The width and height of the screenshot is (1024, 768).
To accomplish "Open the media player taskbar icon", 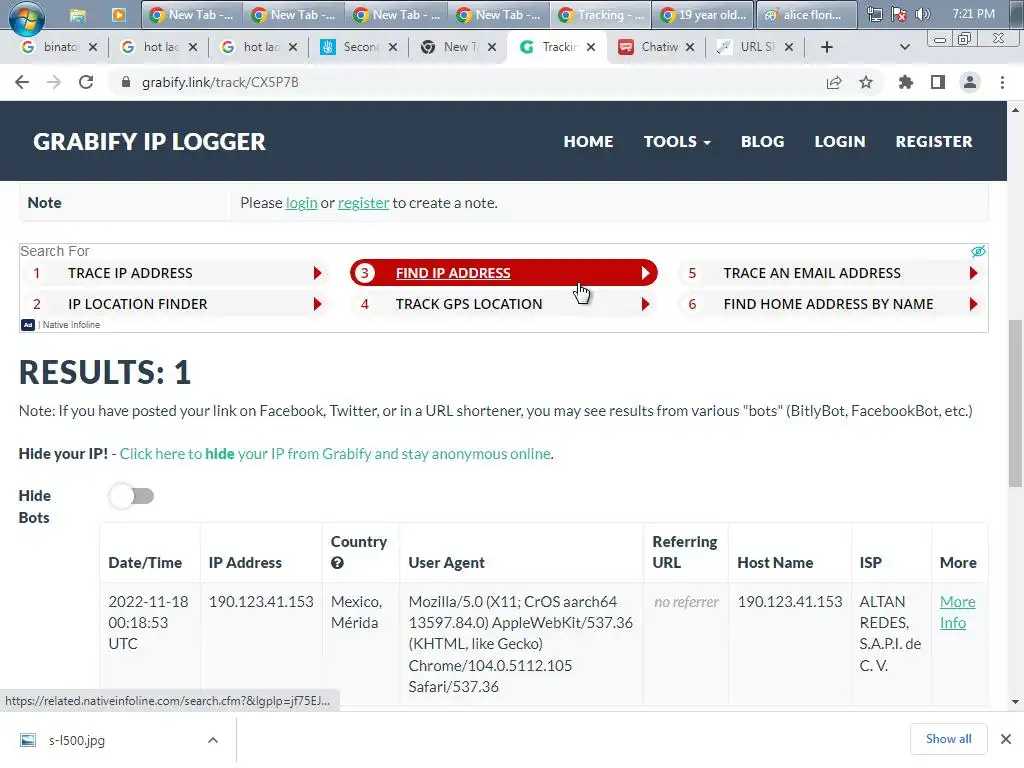I will 118,14.
